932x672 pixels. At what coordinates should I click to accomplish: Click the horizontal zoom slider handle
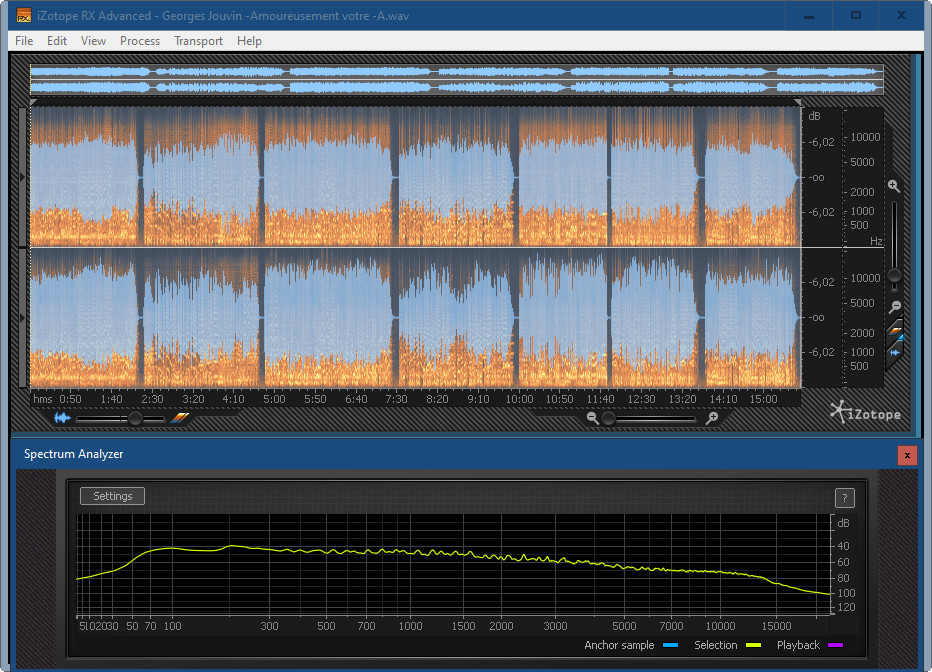point(609,418)
